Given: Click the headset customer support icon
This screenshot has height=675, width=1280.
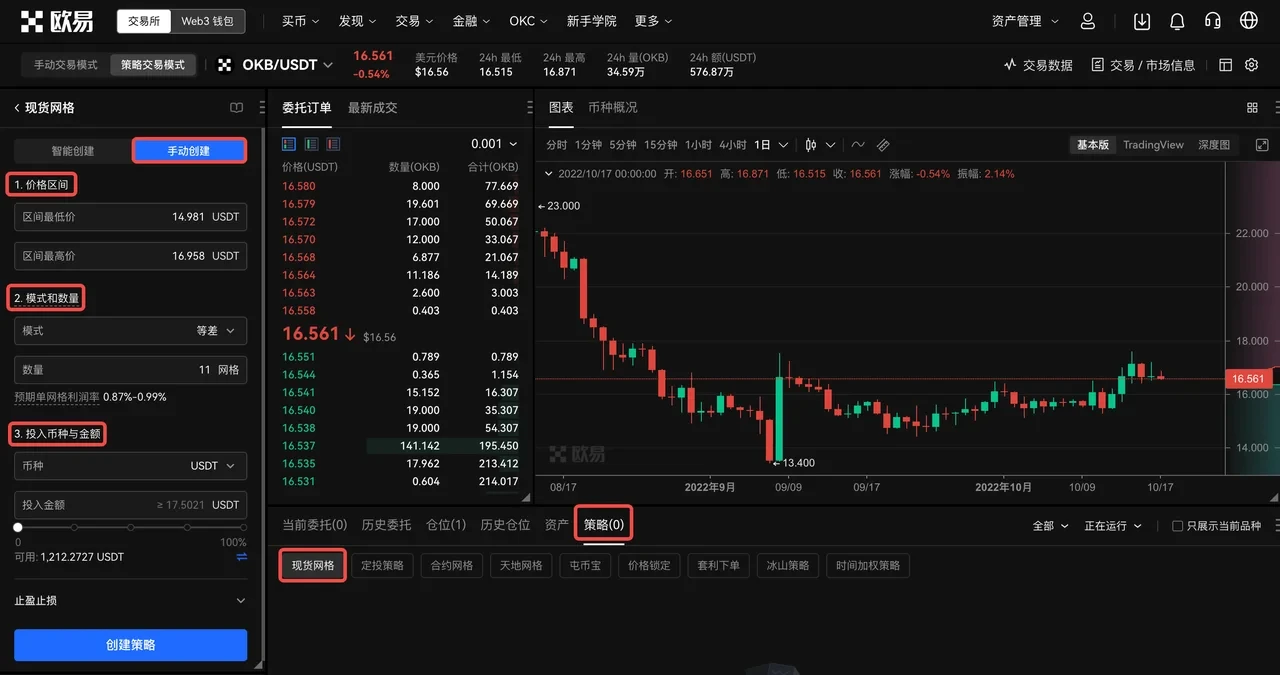Looking at the screenshot, I should tap(1213, 20).
